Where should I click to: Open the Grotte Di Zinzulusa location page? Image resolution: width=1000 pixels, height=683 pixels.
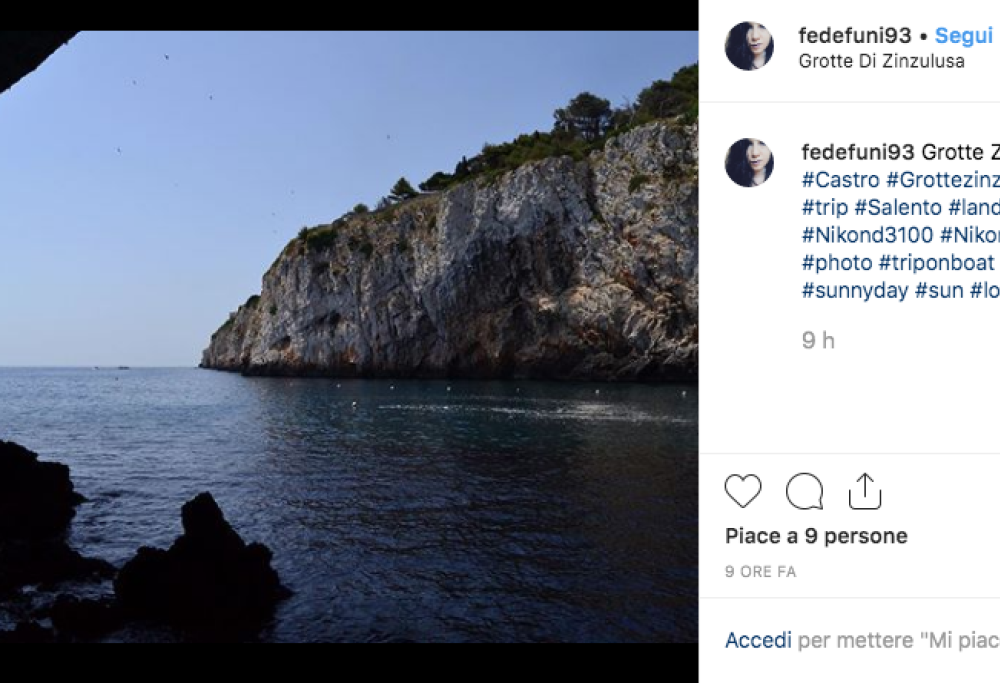click(880, 61)
